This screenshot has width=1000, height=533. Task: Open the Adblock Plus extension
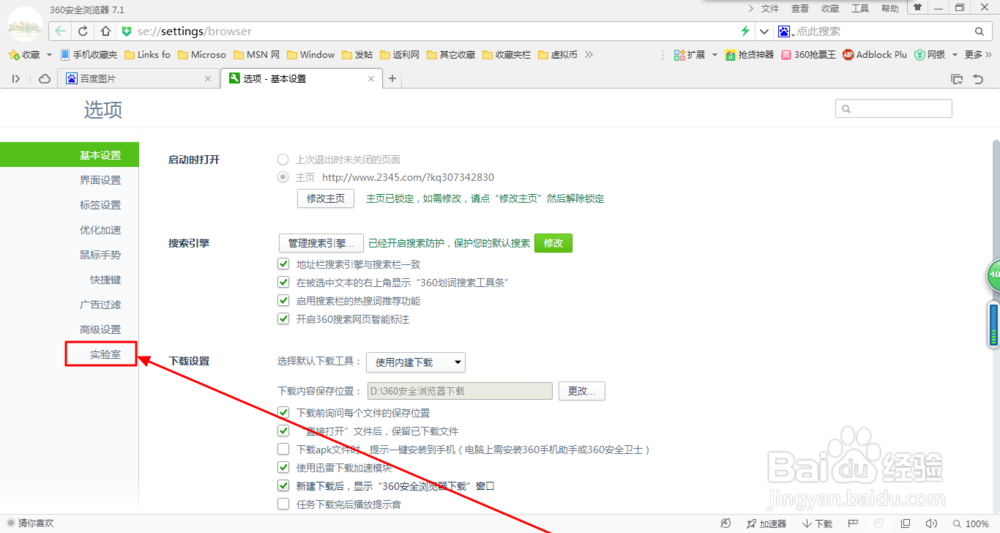tap(874, 55)
